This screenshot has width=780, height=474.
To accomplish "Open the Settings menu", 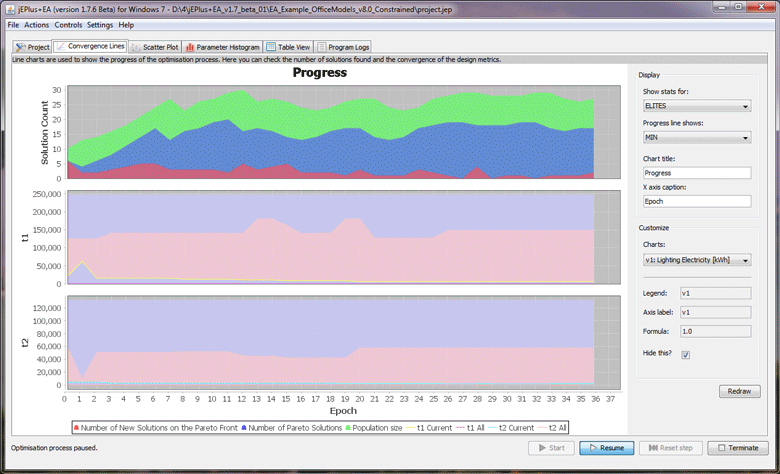I will tap(99, 25).
